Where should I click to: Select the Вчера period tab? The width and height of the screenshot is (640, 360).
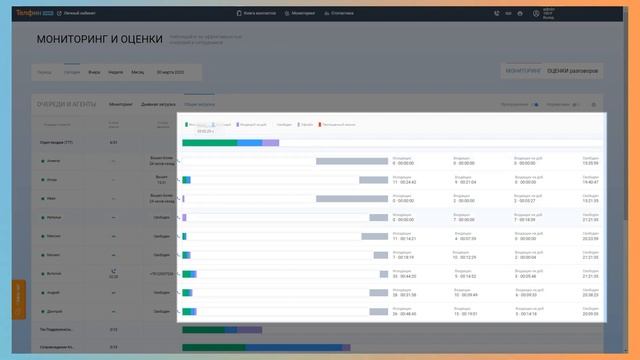tap(94, 72)
